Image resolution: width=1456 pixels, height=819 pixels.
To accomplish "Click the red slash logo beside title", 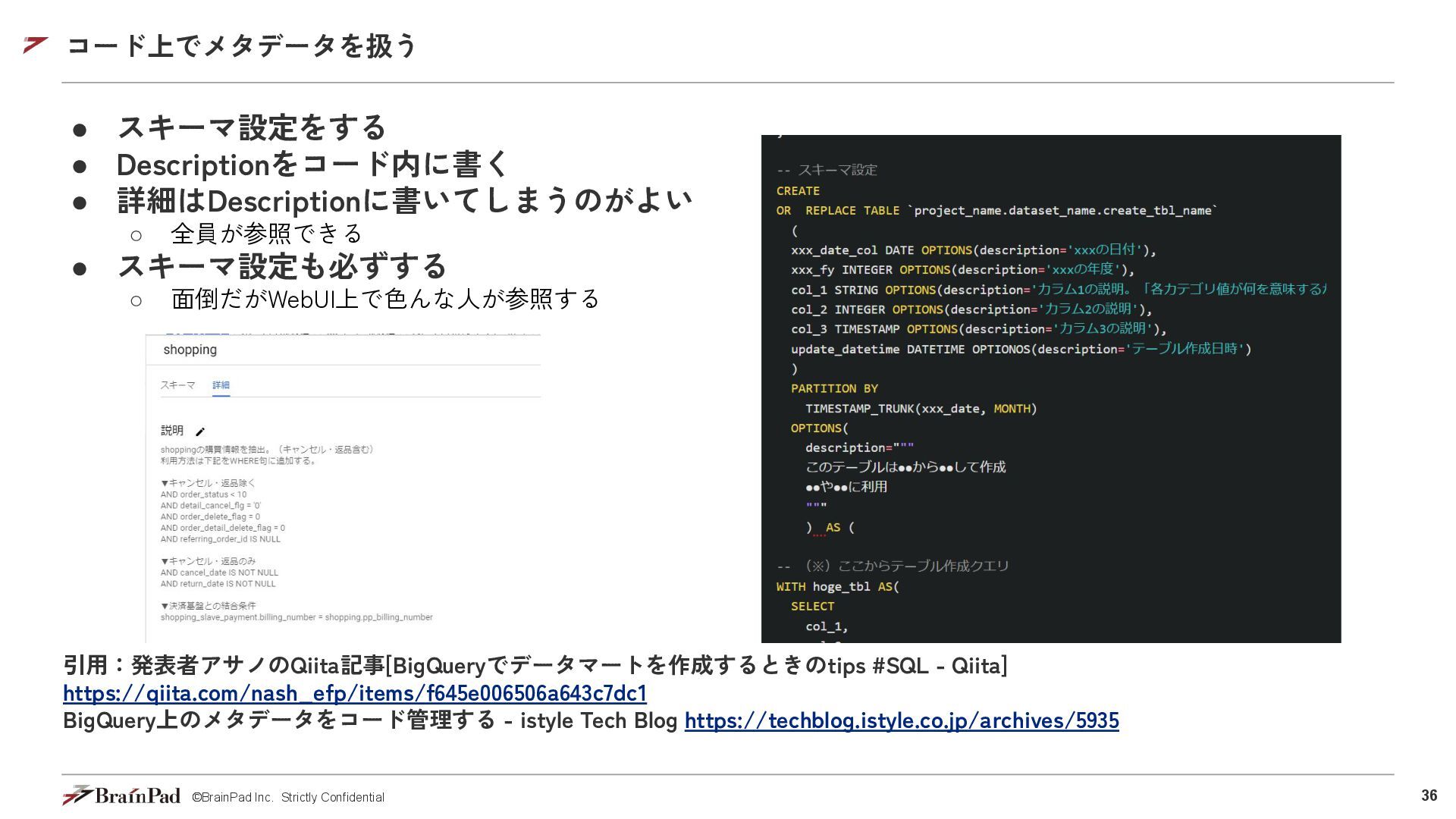I will (36, 45).
